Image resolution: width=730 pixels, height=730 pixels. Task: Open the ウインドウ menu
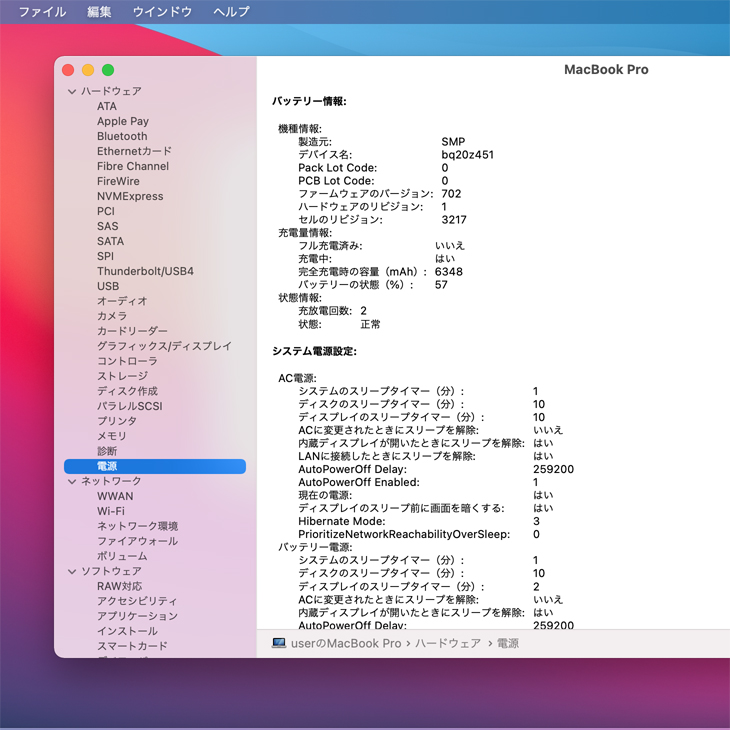(162, 12)
